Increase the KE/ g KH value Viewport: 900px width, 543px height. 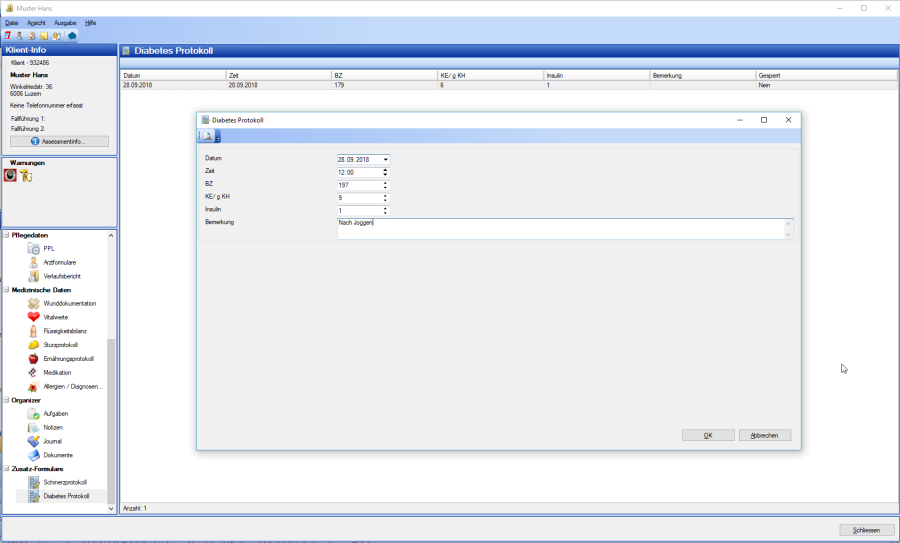point(385,195)
